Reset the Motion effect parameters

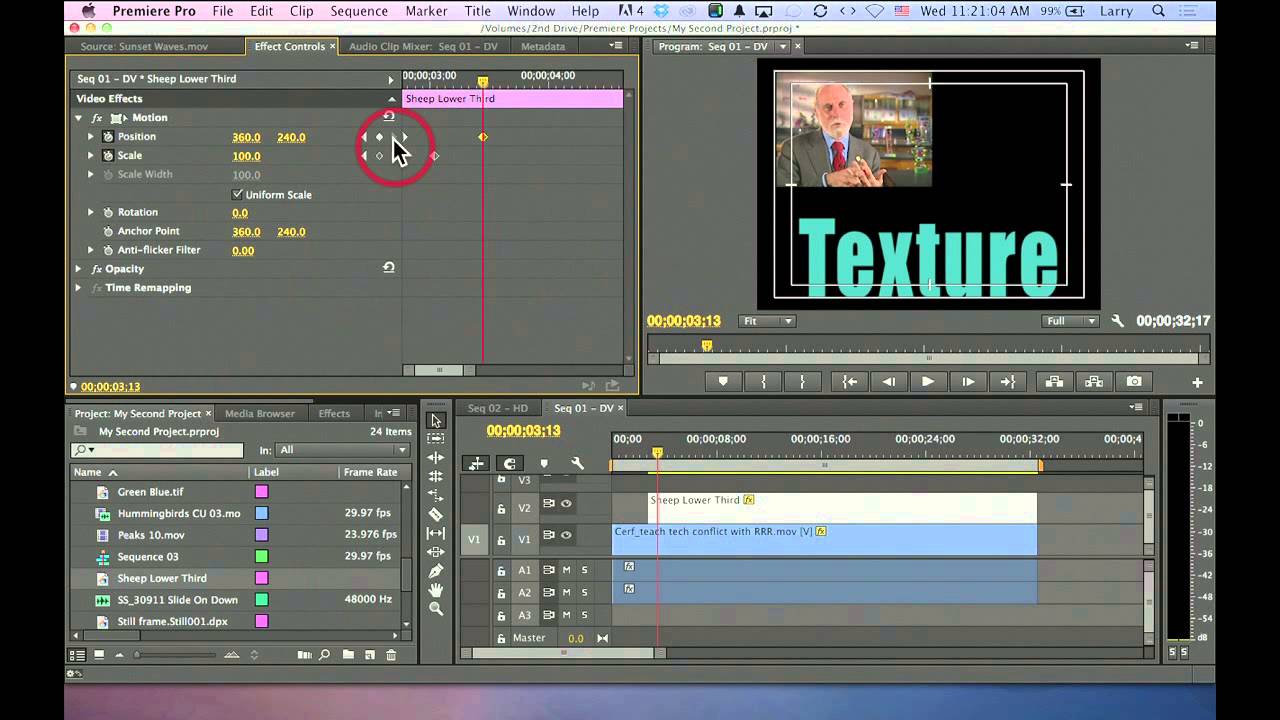coord(389,117)
